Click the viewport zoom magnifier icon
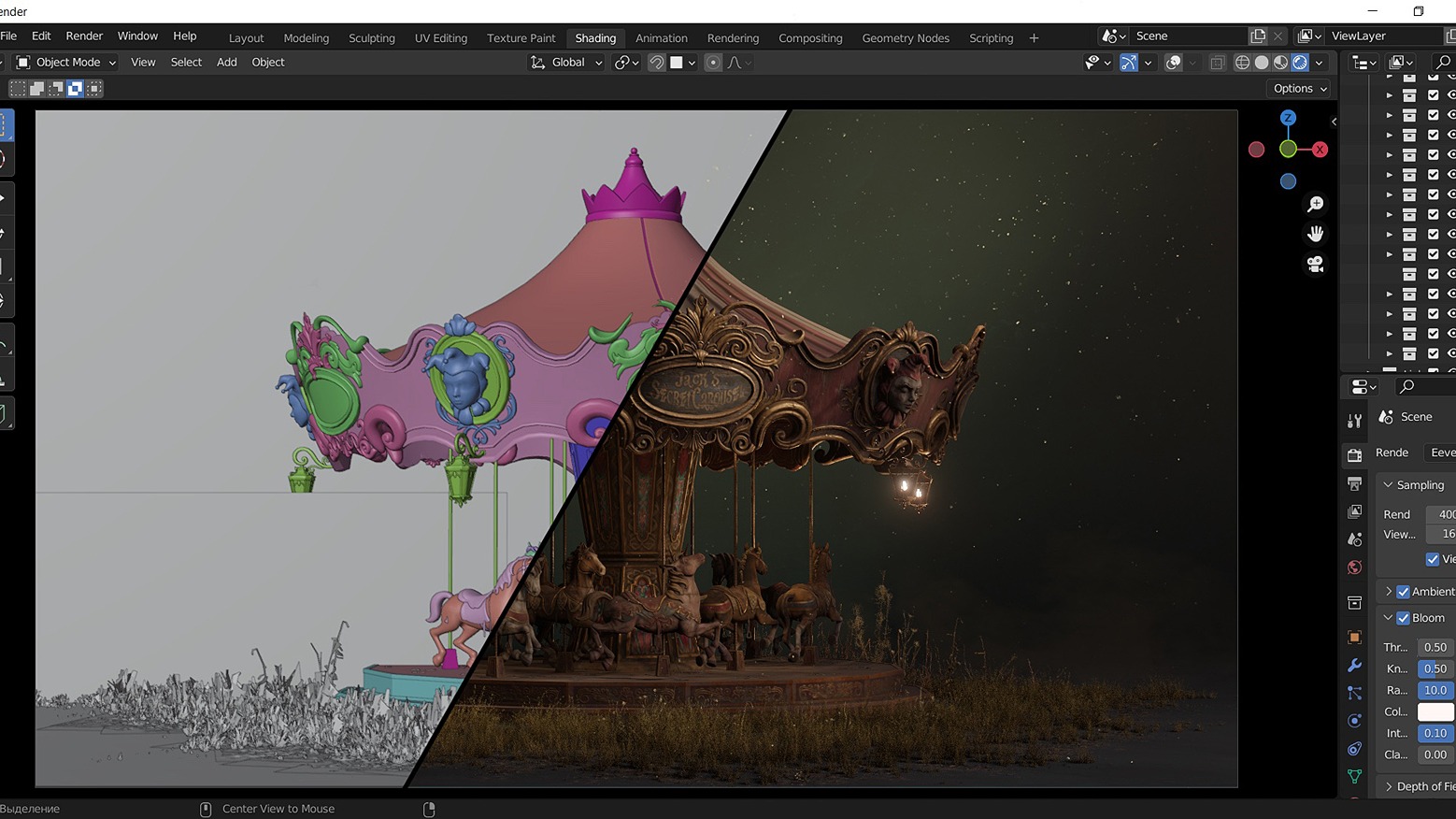This screenshot has height=819, width=1456. 1316,204
